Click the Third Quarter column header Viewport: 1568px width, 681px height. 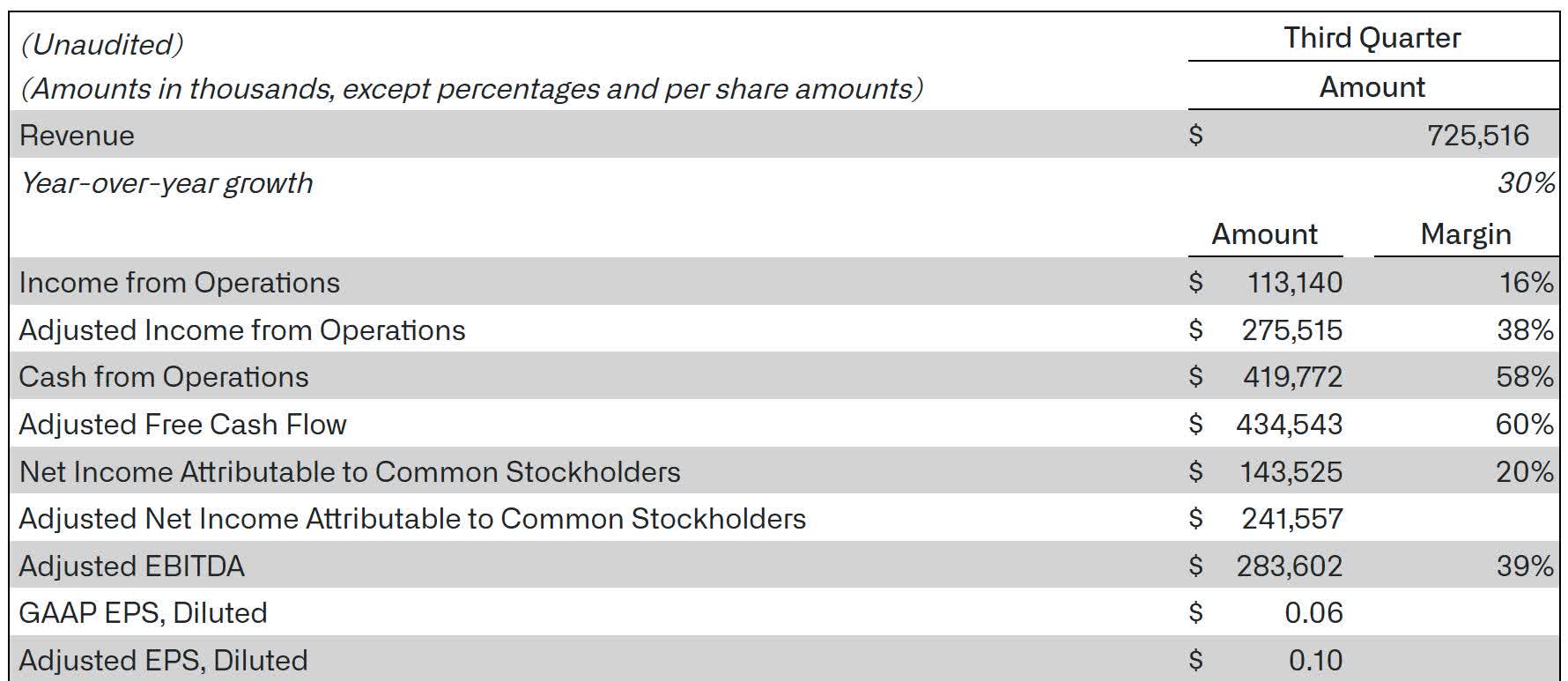[x=1372, y=38]
